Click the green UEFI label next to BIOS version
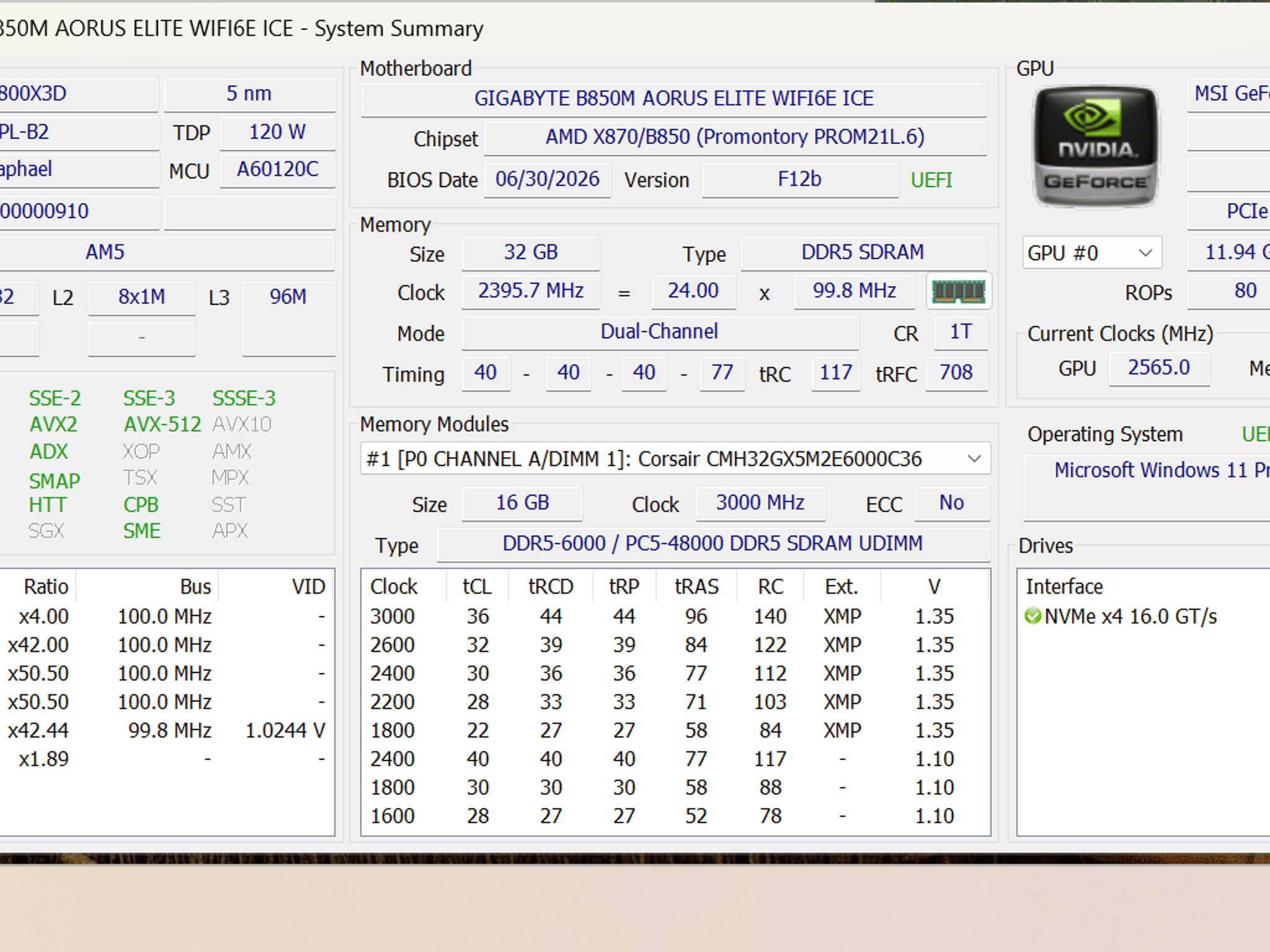Image resolution: width=1270 pixels, height=952 pixels. [x=931, y=180]
